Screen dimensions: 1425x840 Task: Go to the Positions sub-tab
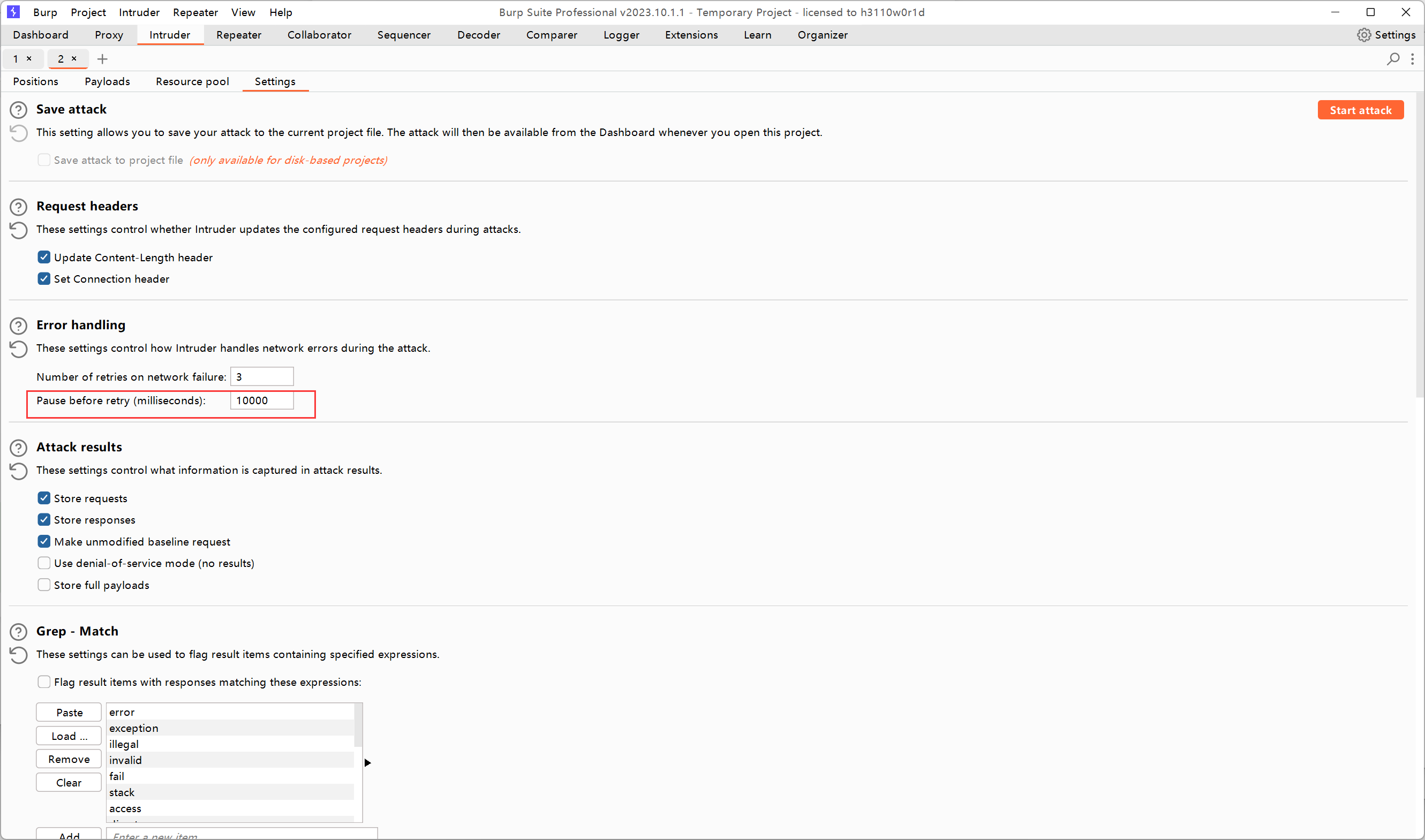[x=36, y=81]
